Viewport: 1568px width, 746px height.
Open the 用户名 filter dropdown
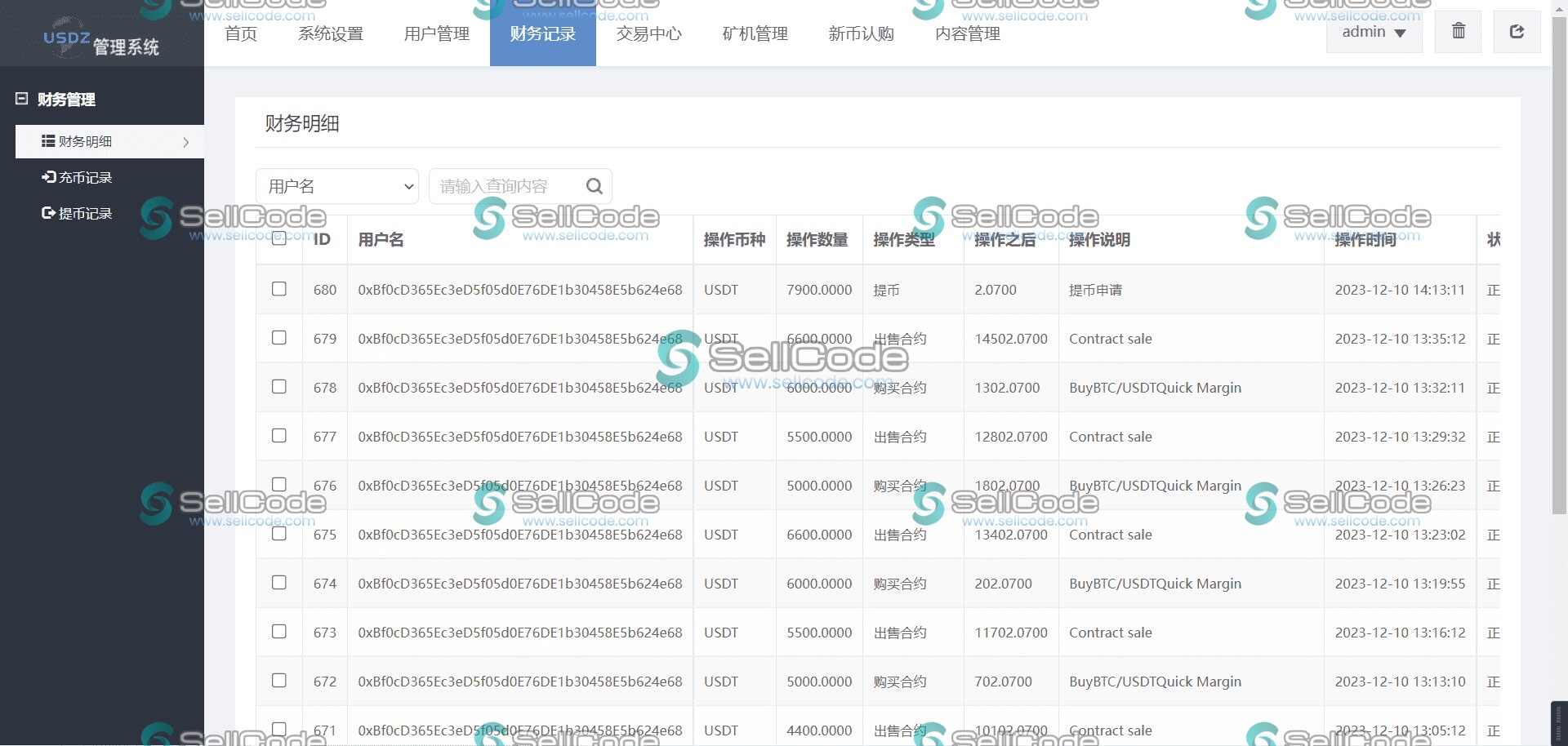pyautogui.click(x=337, y=186)
